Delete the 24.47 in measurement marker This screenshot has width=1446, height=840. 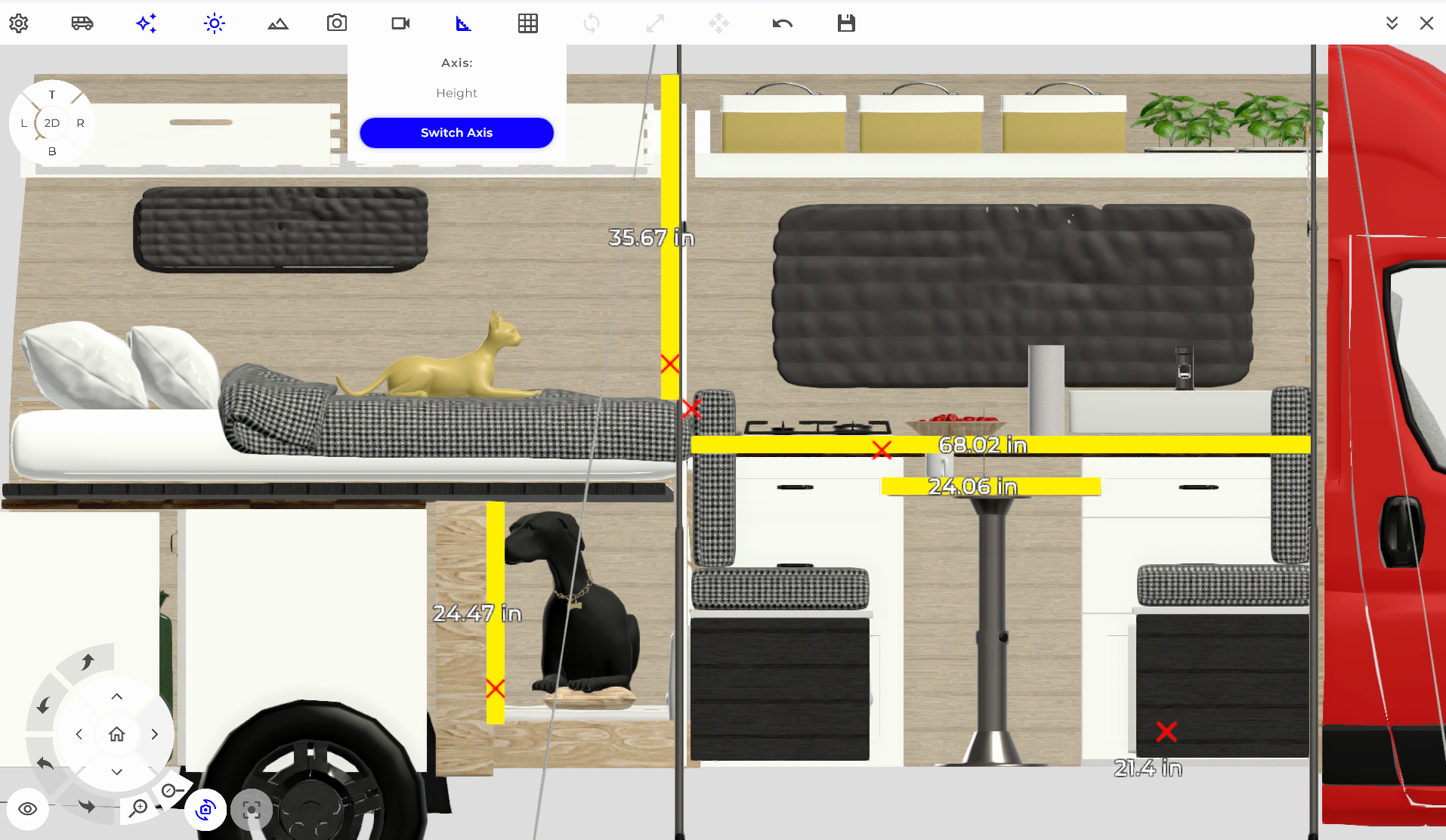[x=496, y=689]
